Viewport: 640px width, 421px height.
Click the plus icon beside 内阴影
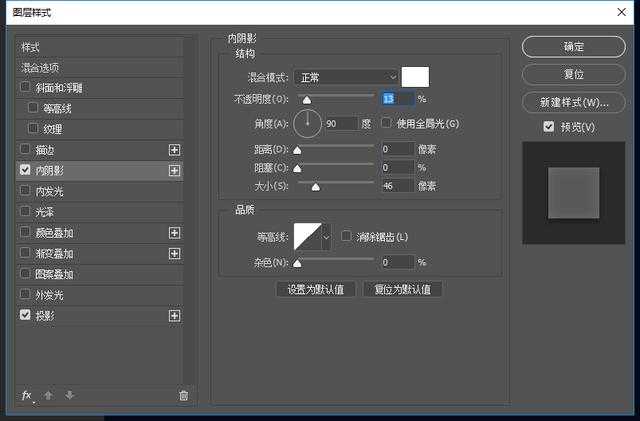tap(175, 170)
